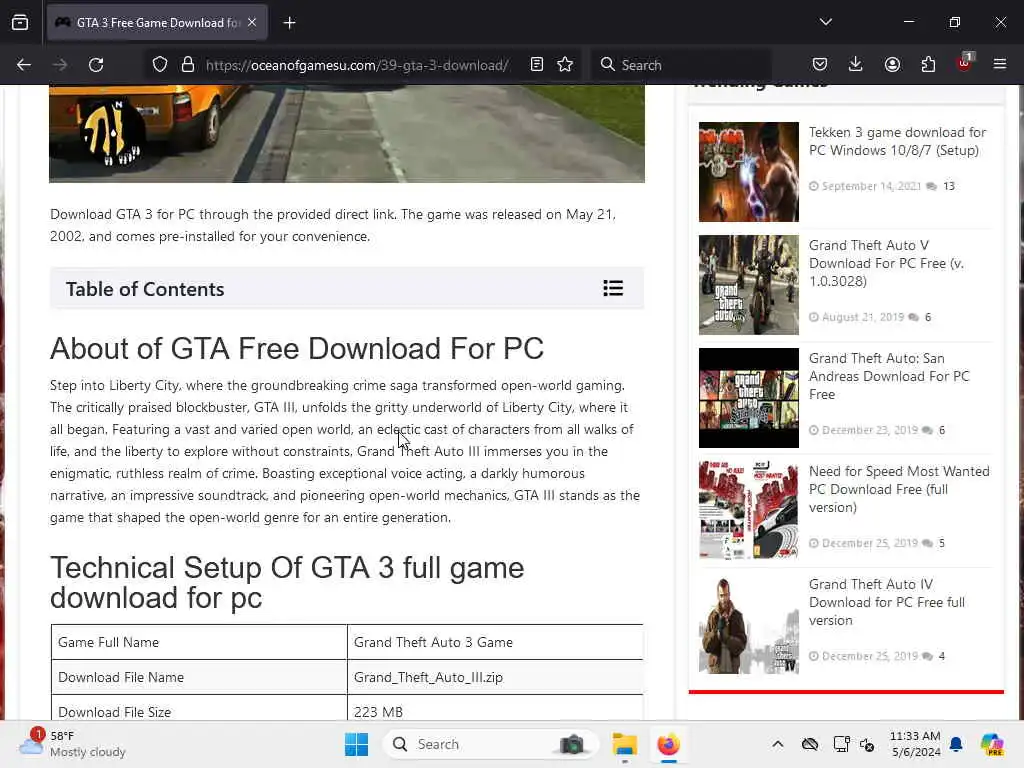Click the Technical Setup Of GTA 3 heading

point(287,583)
